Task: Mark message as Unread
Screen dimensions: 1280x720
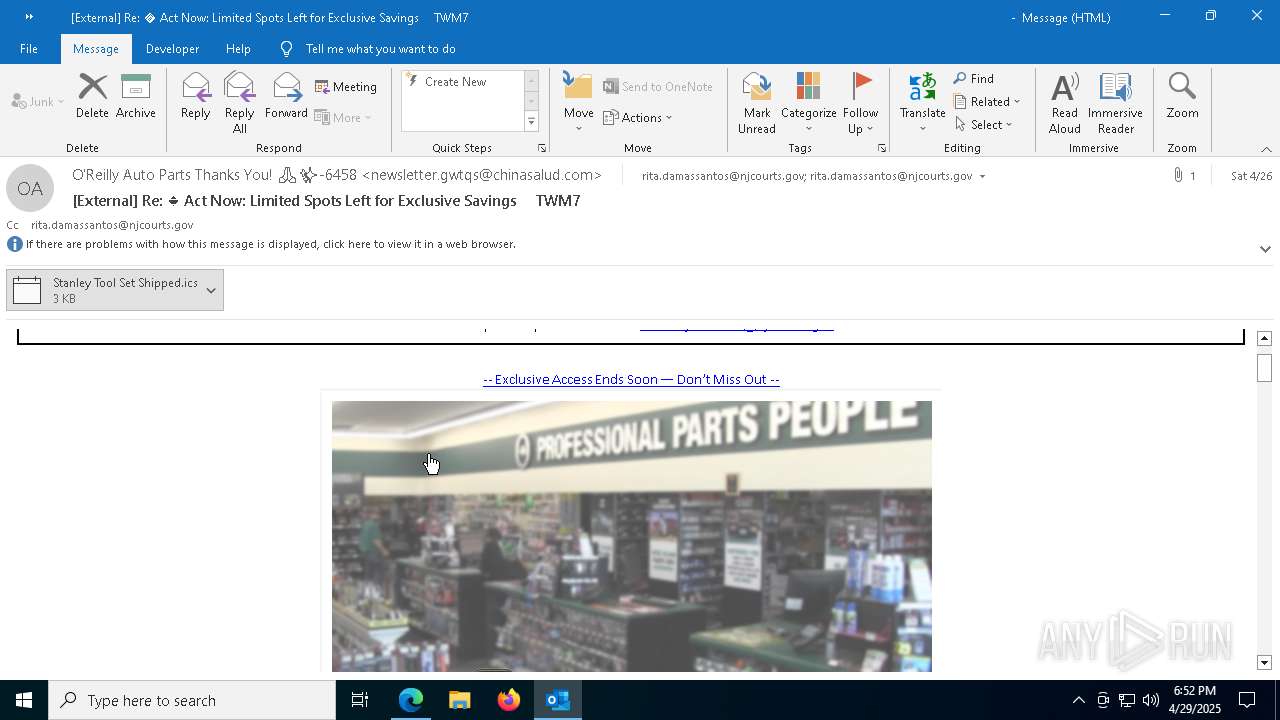Action: click(757, 103)
